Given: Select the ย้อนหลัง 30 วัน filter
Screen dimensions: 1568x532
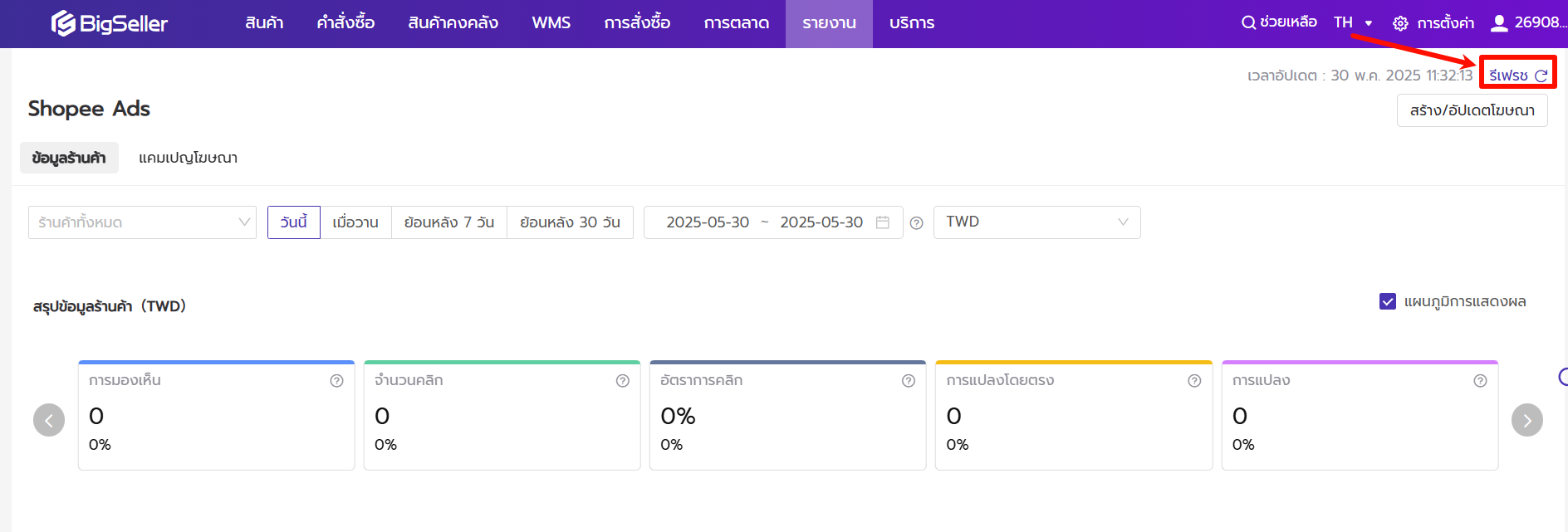Looking at the screenshot, I should (571, 222).
